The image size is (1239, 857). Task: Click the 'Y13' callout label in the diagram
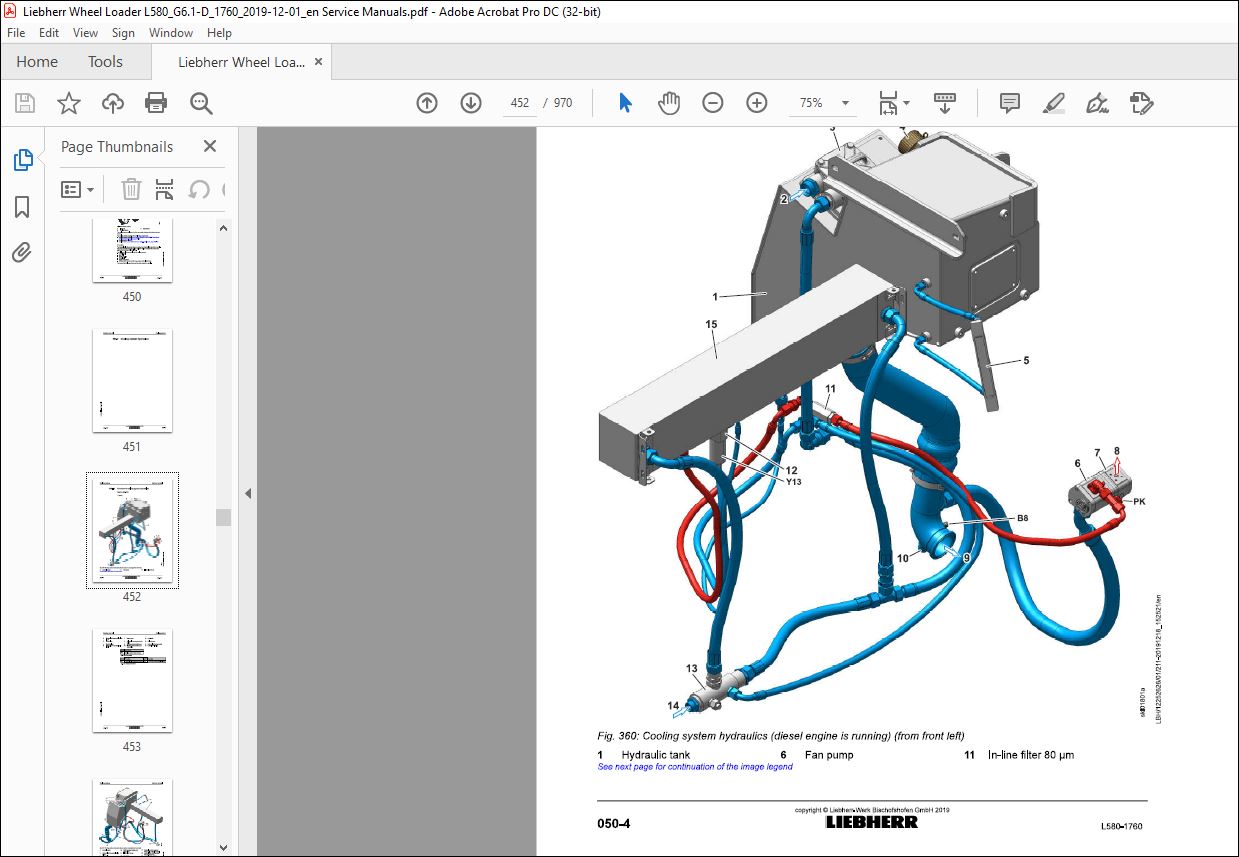[793, 482]
